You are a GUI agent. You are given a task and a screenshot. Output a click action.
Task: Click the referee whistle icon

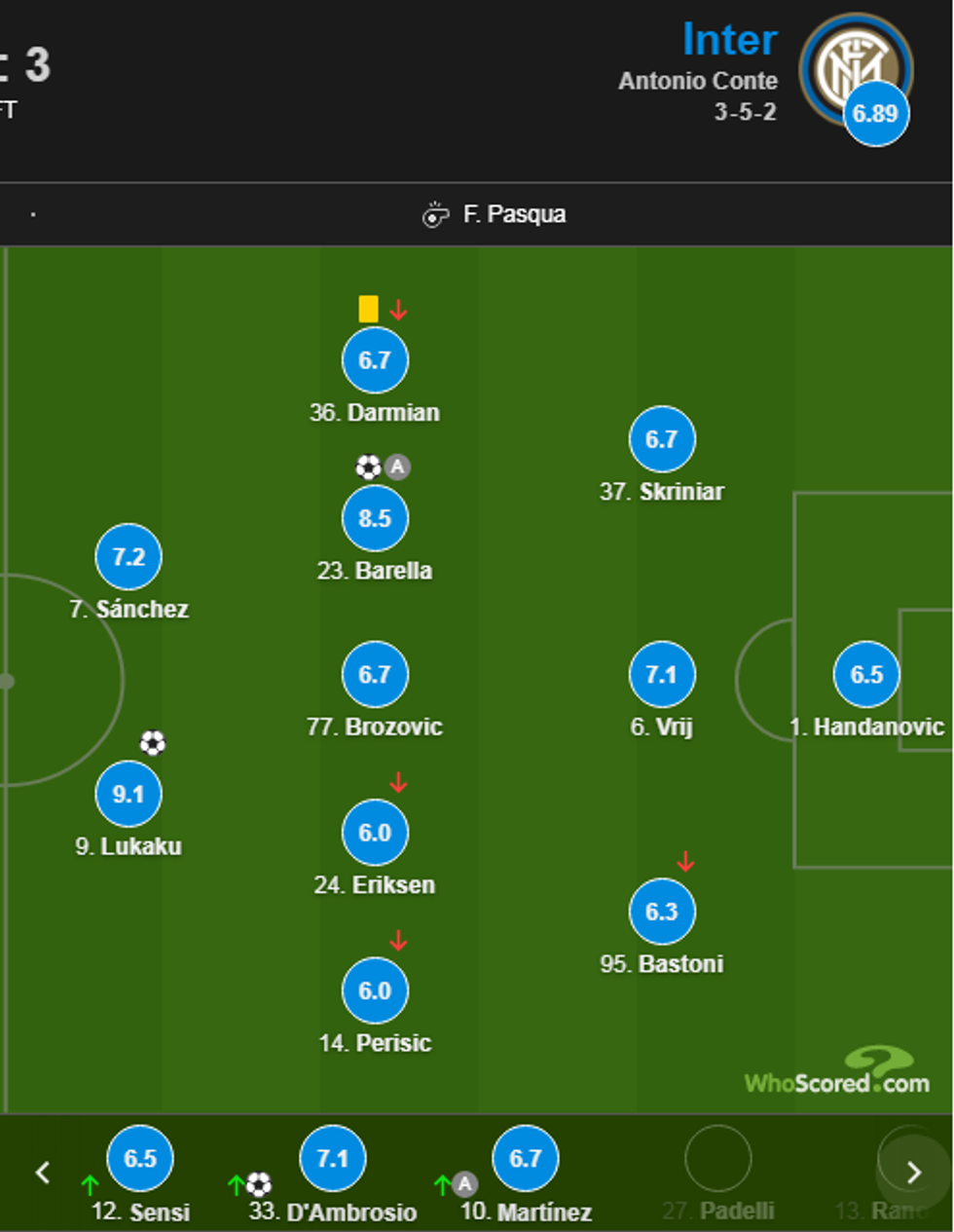pos(435,214)
